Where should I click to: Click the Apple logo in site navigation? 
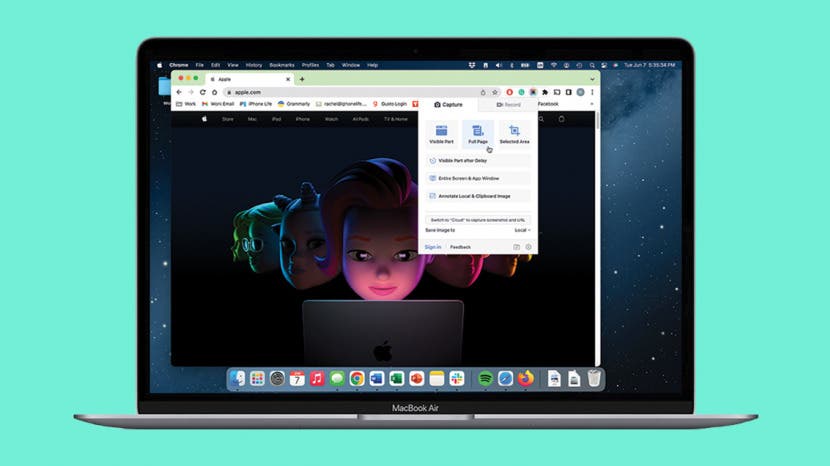pyautogui.click(x=204, y=119)
